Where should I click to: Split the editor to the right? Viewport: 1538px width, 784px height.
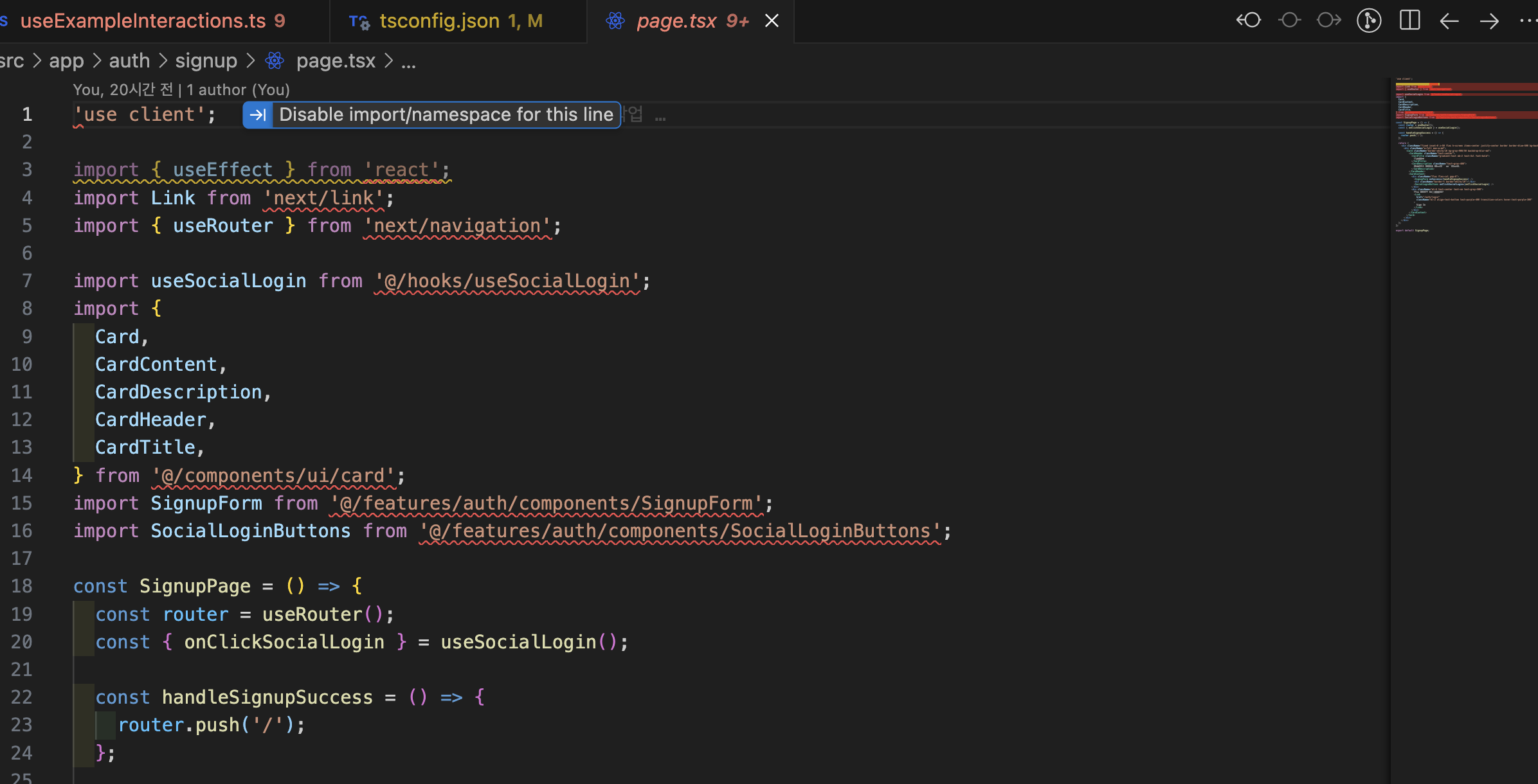1409,21
